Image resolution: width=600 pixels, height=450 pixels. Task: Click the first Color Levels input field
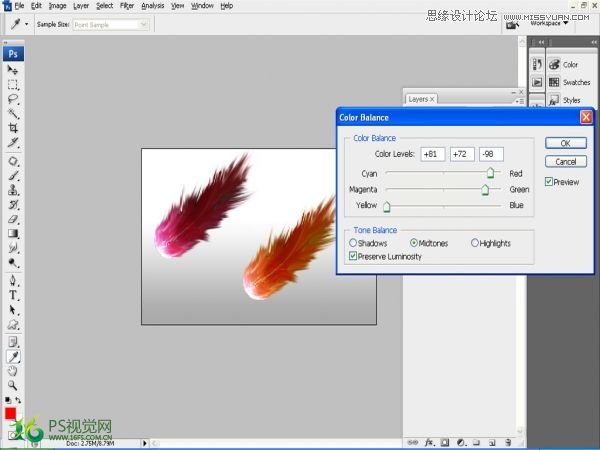433,154
